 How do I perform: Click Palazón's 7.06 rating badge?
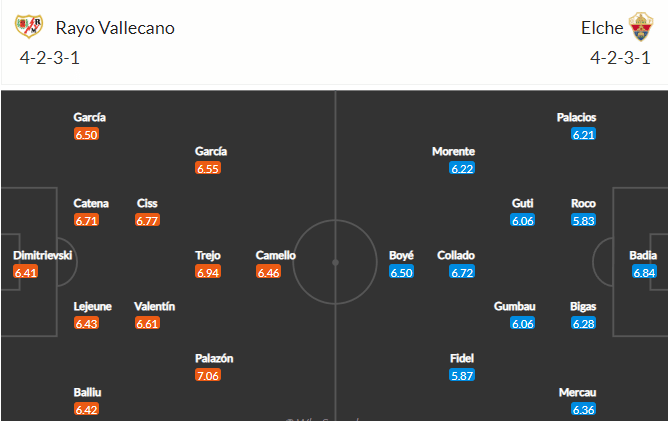coord(208,375)
